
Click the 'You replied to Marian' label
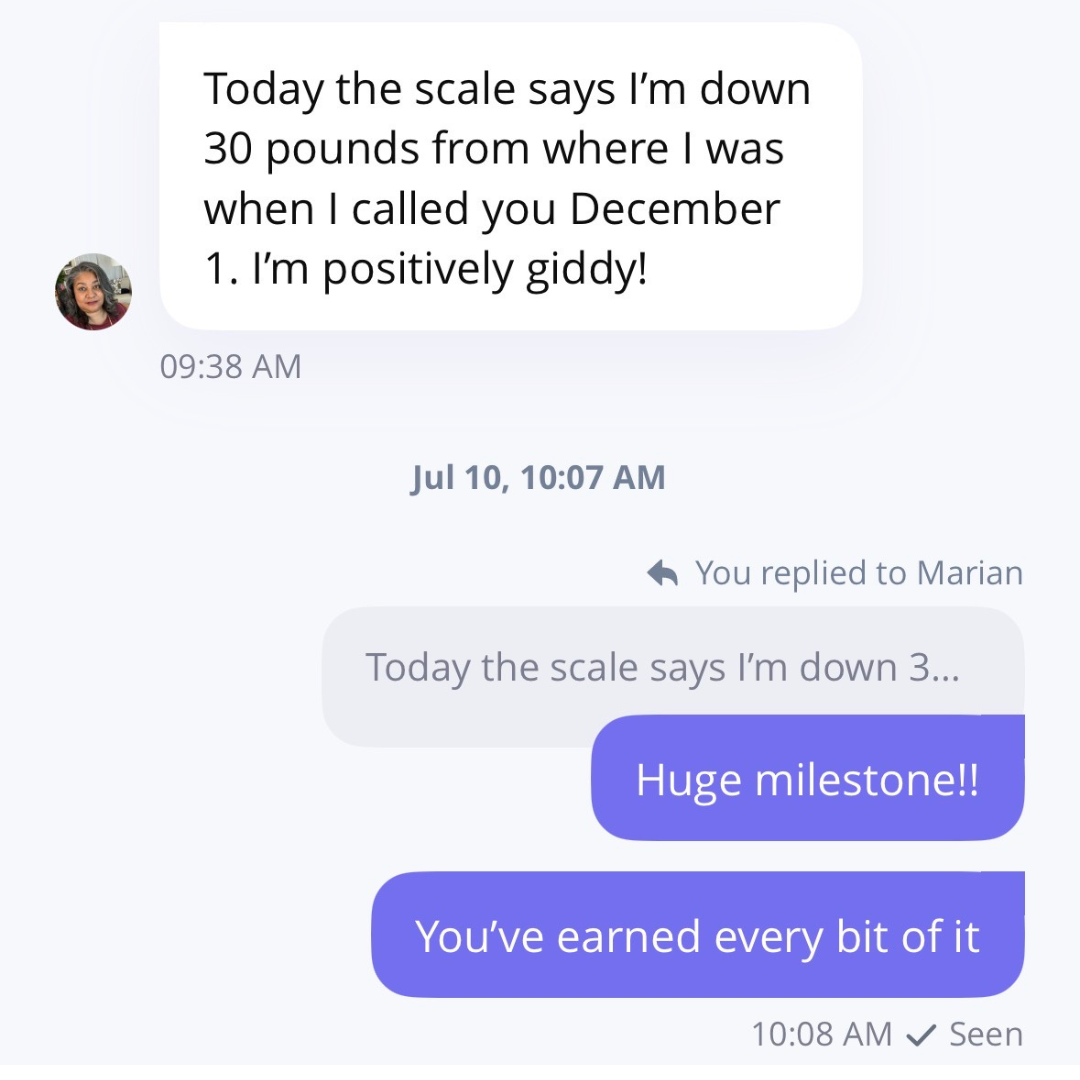coord(859,573)
